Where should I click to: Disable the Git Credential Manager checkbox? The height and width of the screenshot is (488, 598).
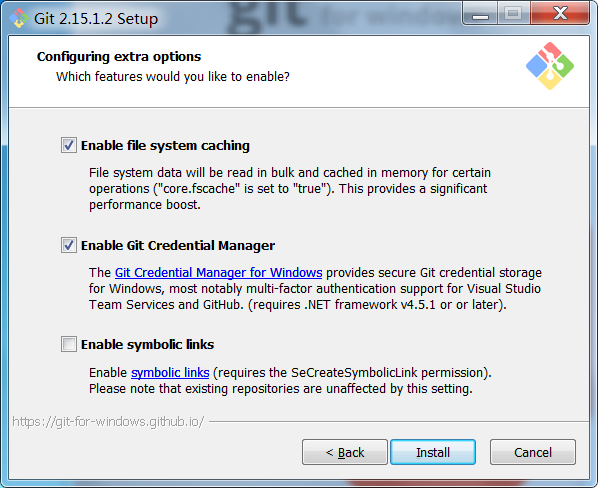pos(69,245)
